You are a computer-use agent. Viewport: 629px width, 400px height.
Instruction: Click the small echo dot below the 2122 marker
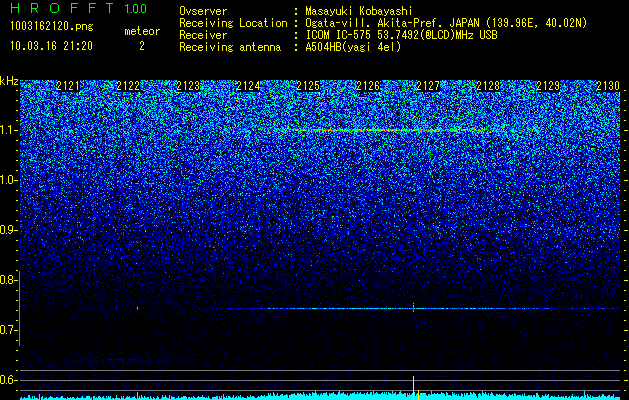(x=138, y=308)
